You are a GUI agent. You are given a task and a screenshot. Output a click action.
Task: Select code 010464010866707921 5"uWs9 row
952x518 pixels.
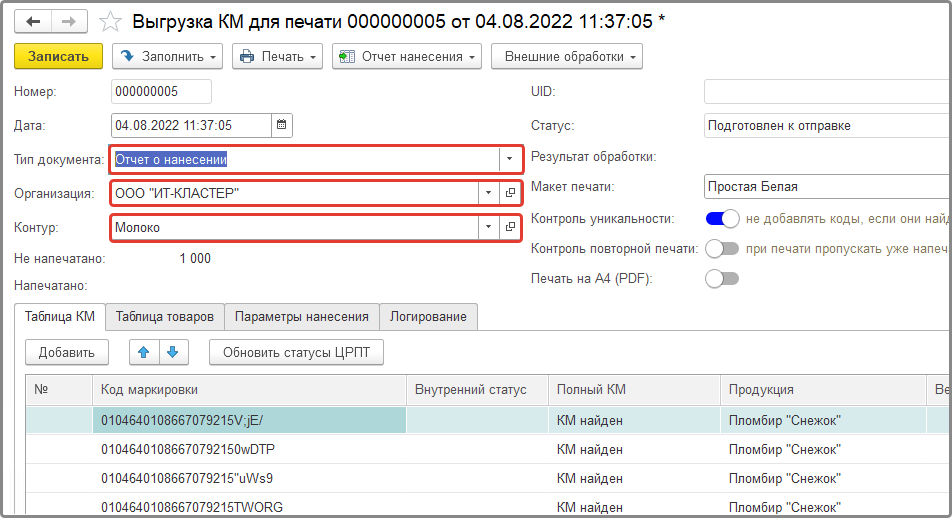pyautogui.click(x=249, y=479)
